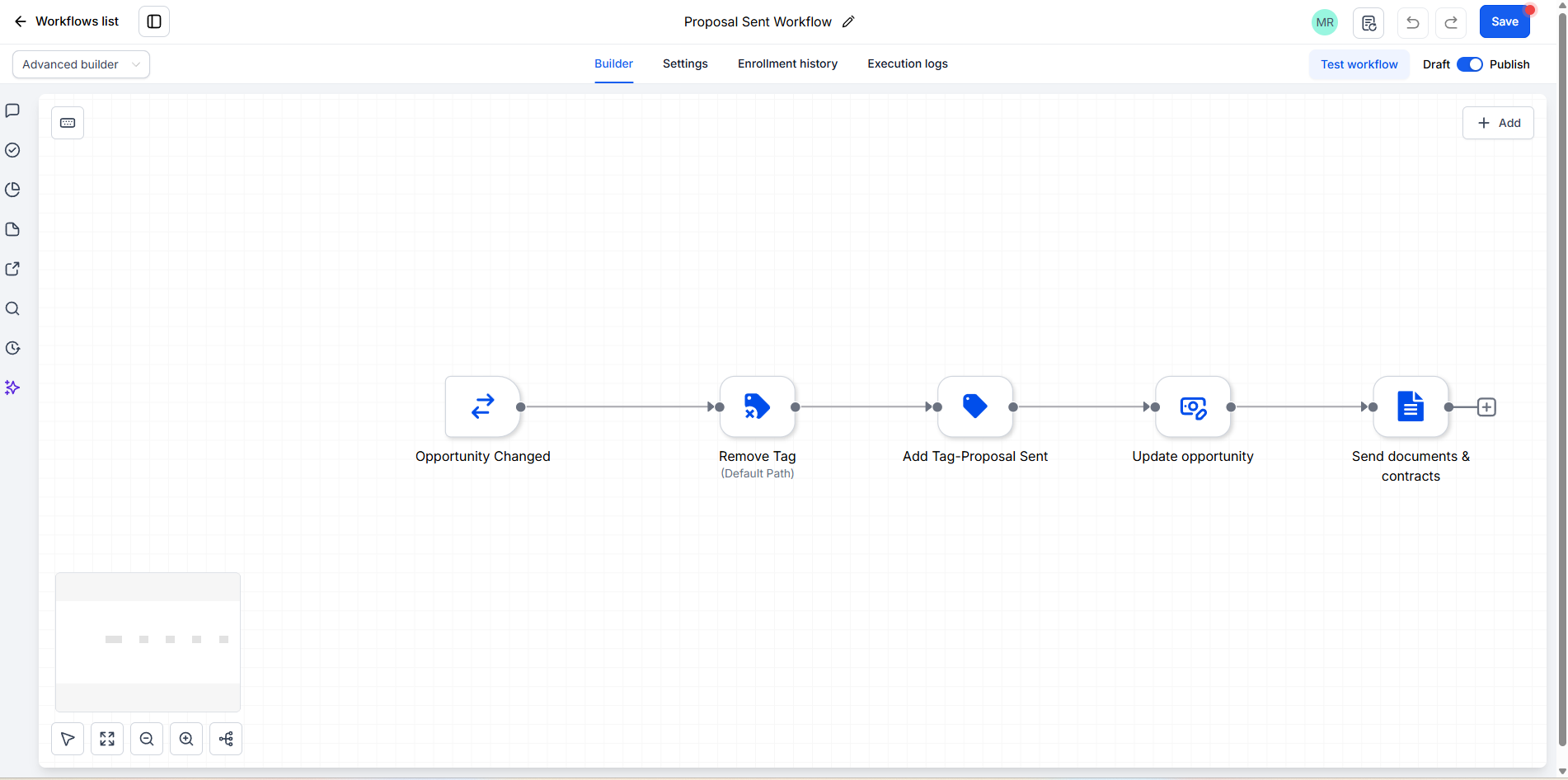
Task: Open the checkmark circle sidebar icon
Action: (12, 150)
